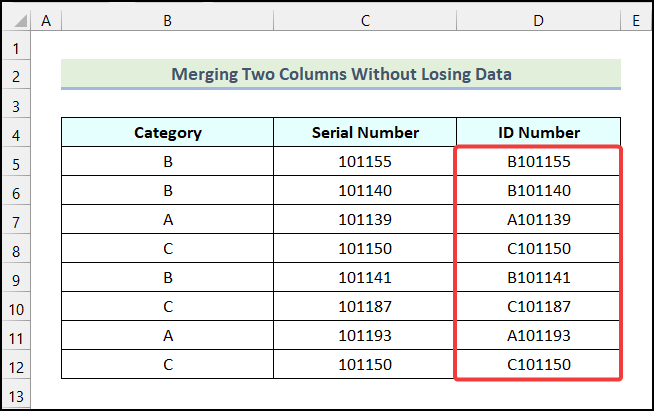The height and width of the screenshot is (411, 654).
Task: Click cell containing A101139
Action: [538, 220]
